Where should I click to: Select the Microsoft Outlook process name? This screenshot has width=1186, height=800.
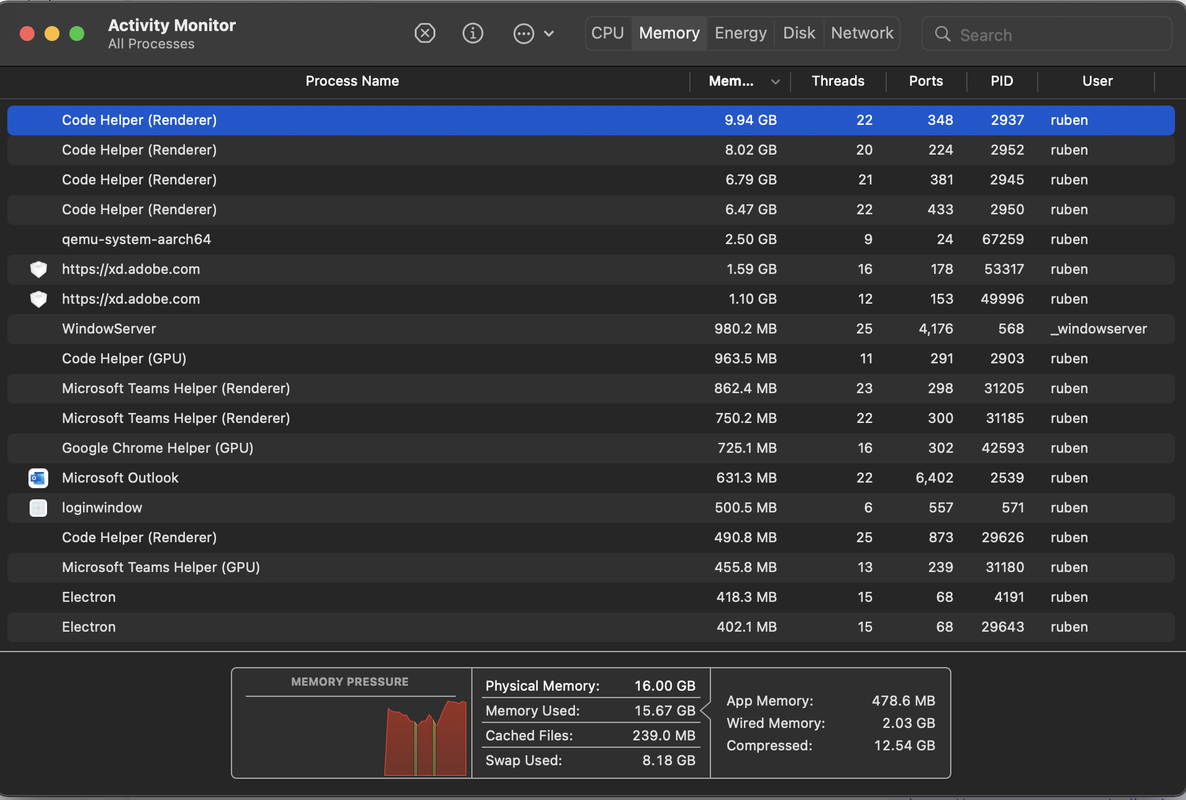coord(120,478)
